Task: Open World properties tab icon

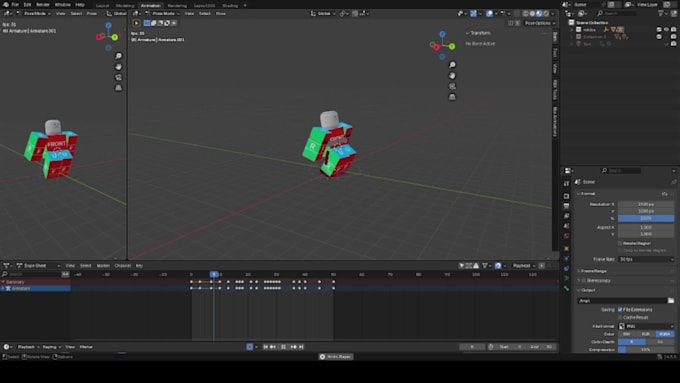Action: point(566,236)
